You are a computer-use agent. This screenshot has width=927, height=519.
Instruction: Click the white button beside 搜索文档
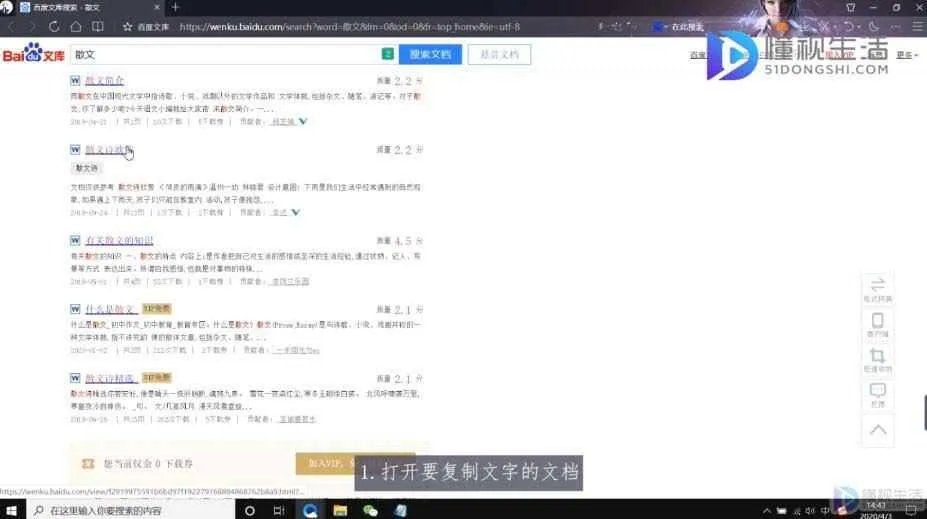pos(499,54)
